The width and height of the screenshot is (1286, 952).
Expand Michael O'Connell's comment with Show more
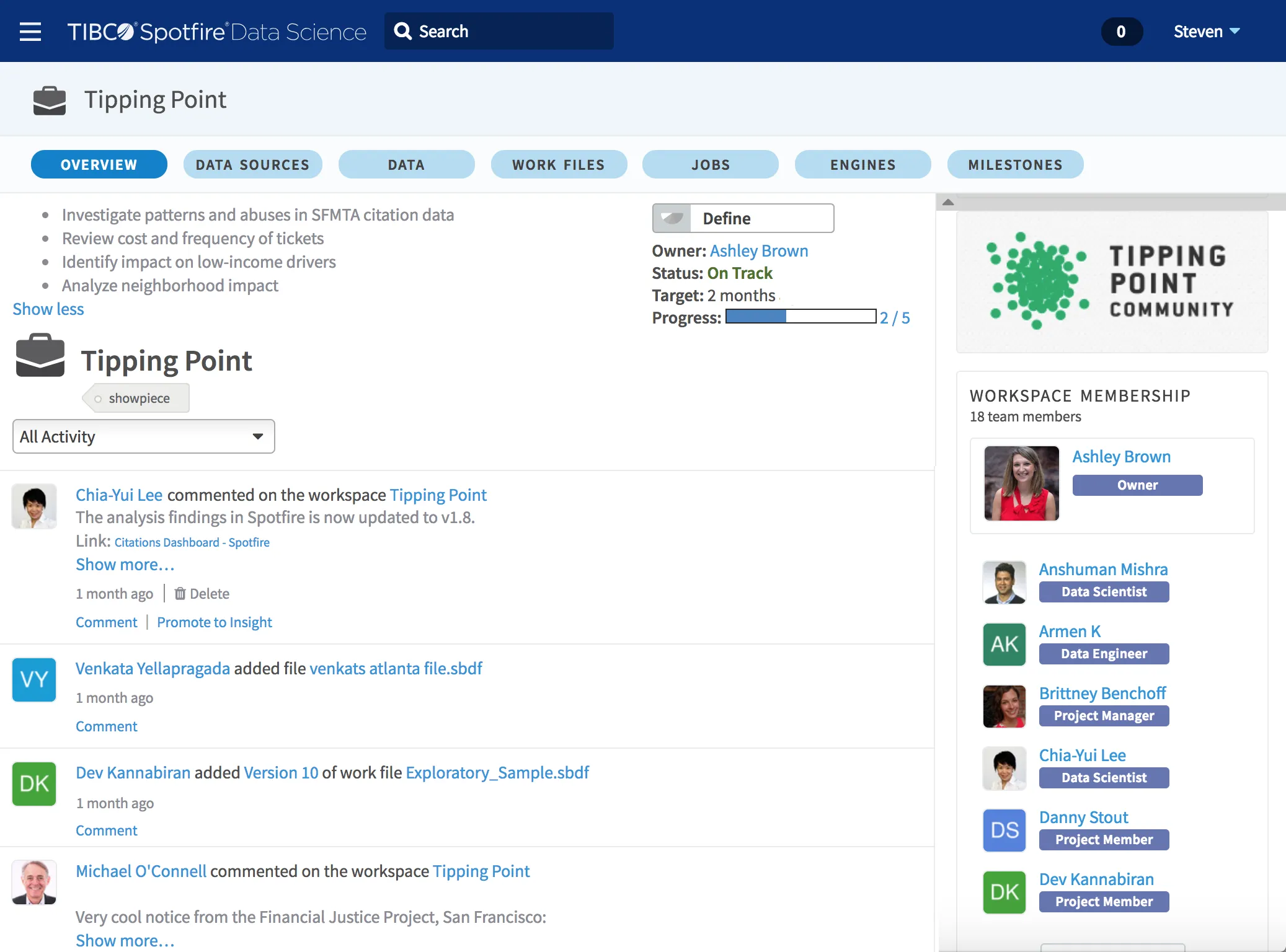coord(125,940)
